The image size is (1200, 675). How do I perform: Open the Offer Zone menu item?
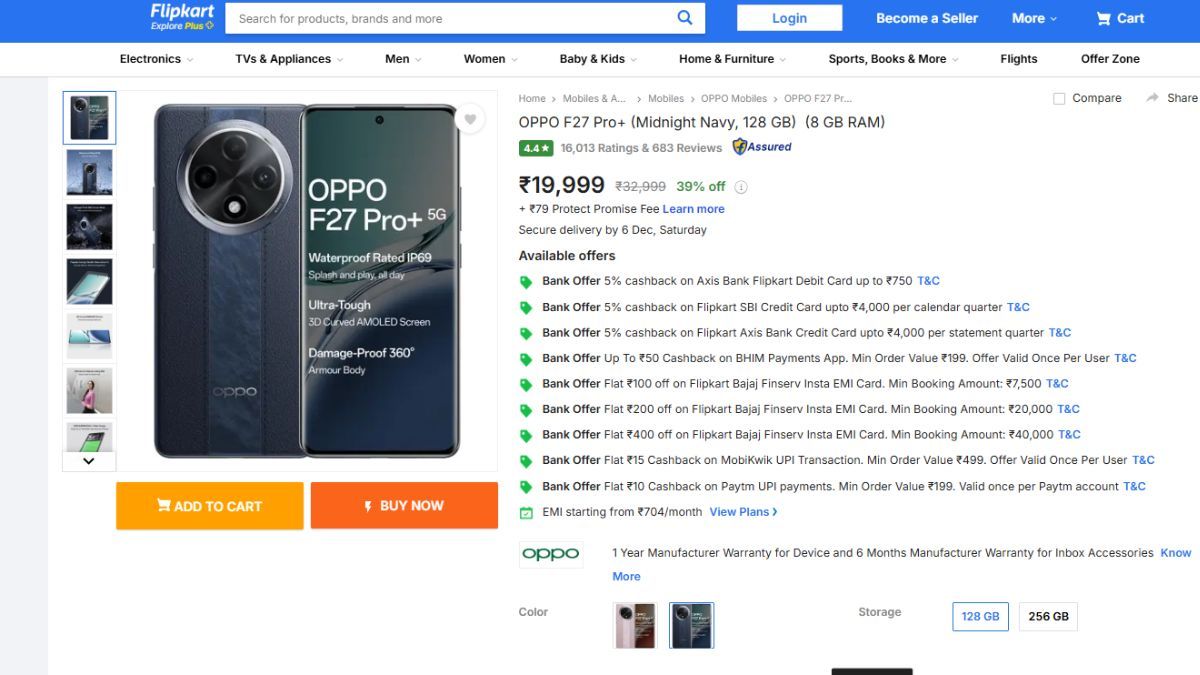[1110, 59]
